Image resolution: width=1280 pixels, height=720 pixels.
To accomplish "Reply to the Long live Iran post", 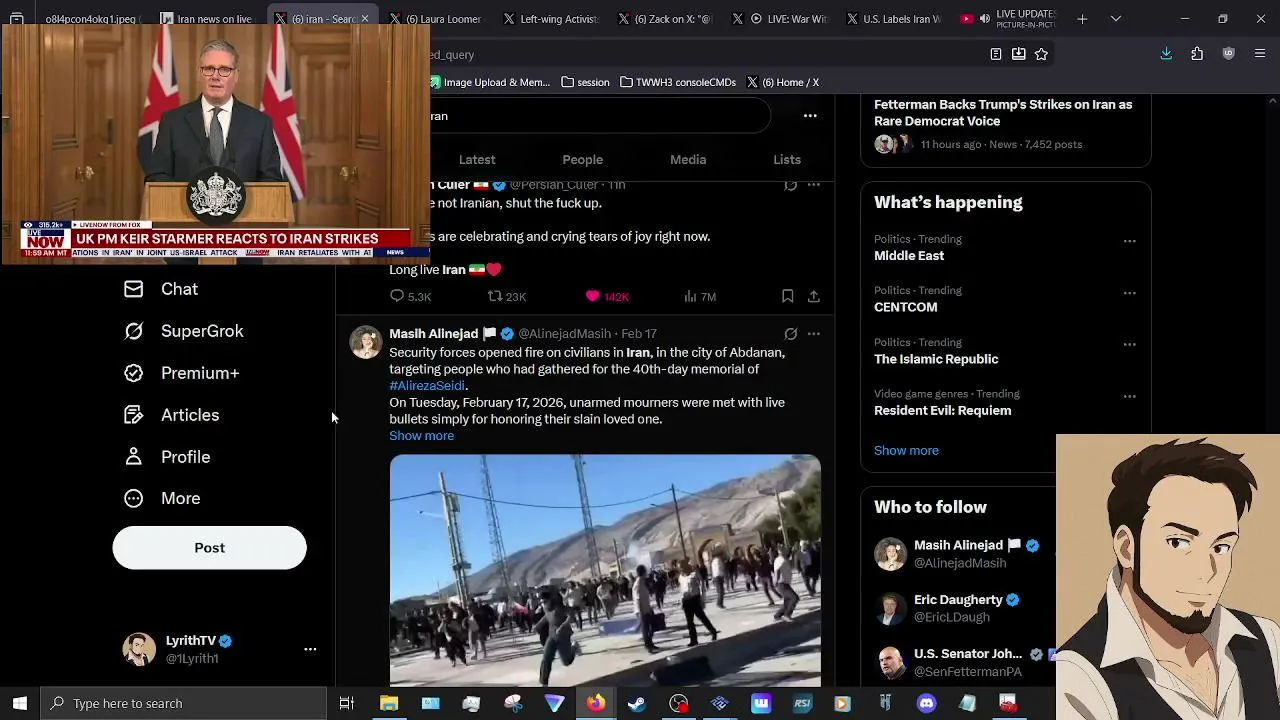I will pyautogui.click(x=410, y=296).
